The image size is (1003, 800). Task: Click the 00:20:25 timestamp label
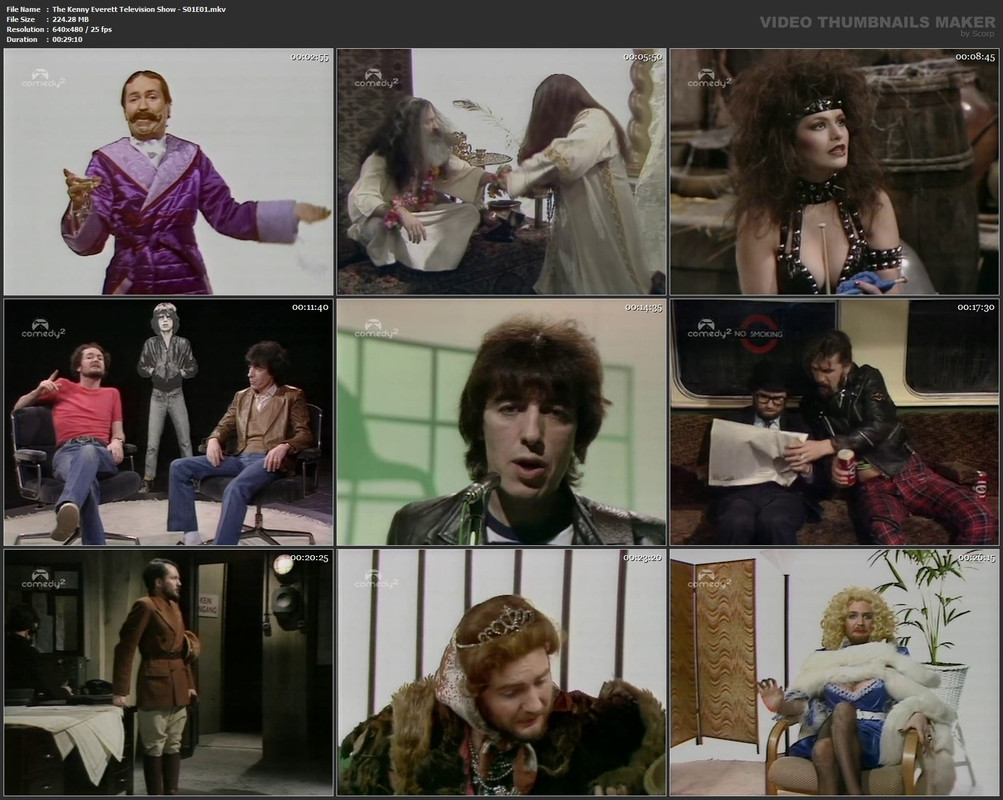[x=310, y=558]
